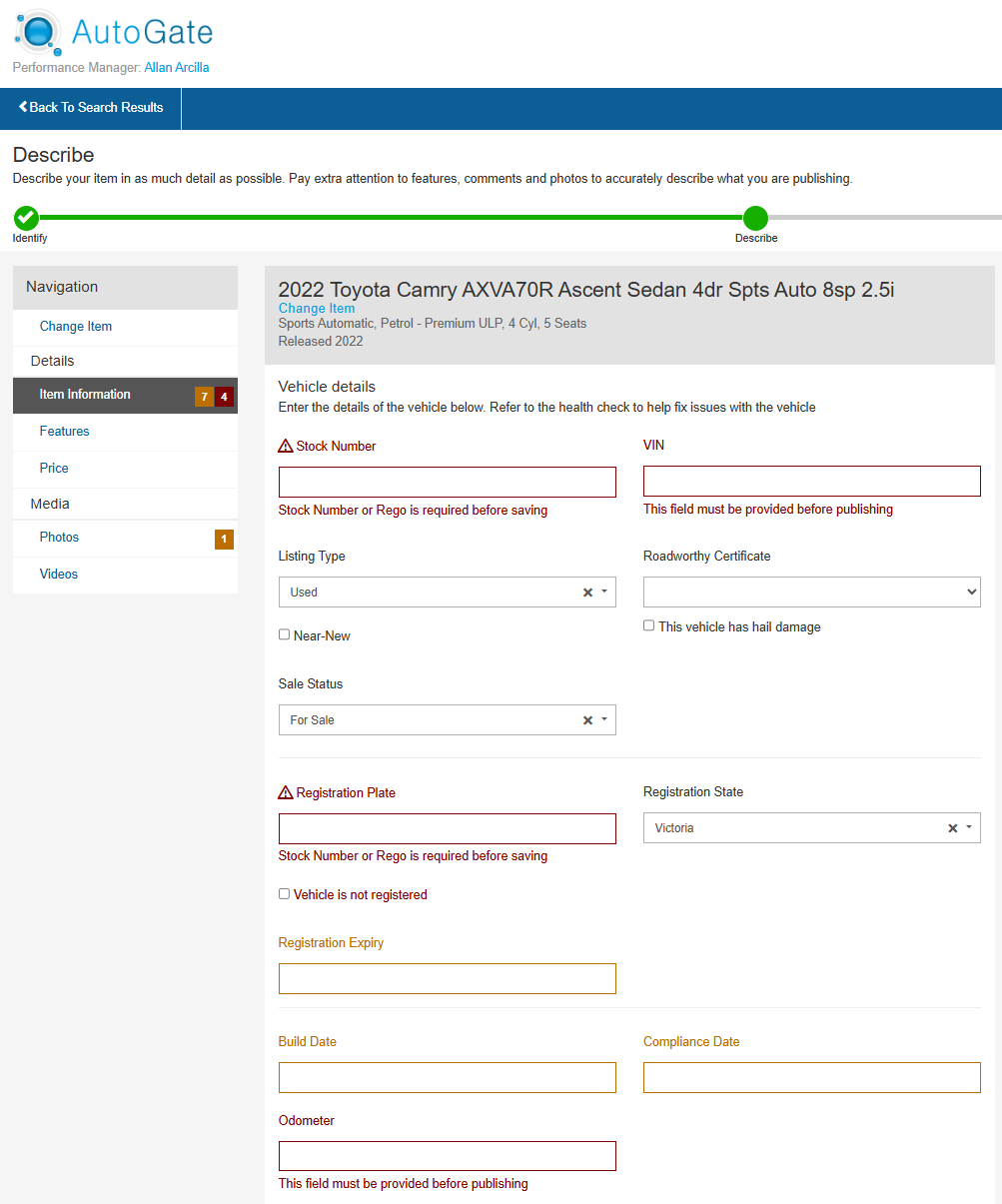Click the Describe step circle marker
The width and height of the screenshot is (1002, 1204).
[x=755, y=218]
